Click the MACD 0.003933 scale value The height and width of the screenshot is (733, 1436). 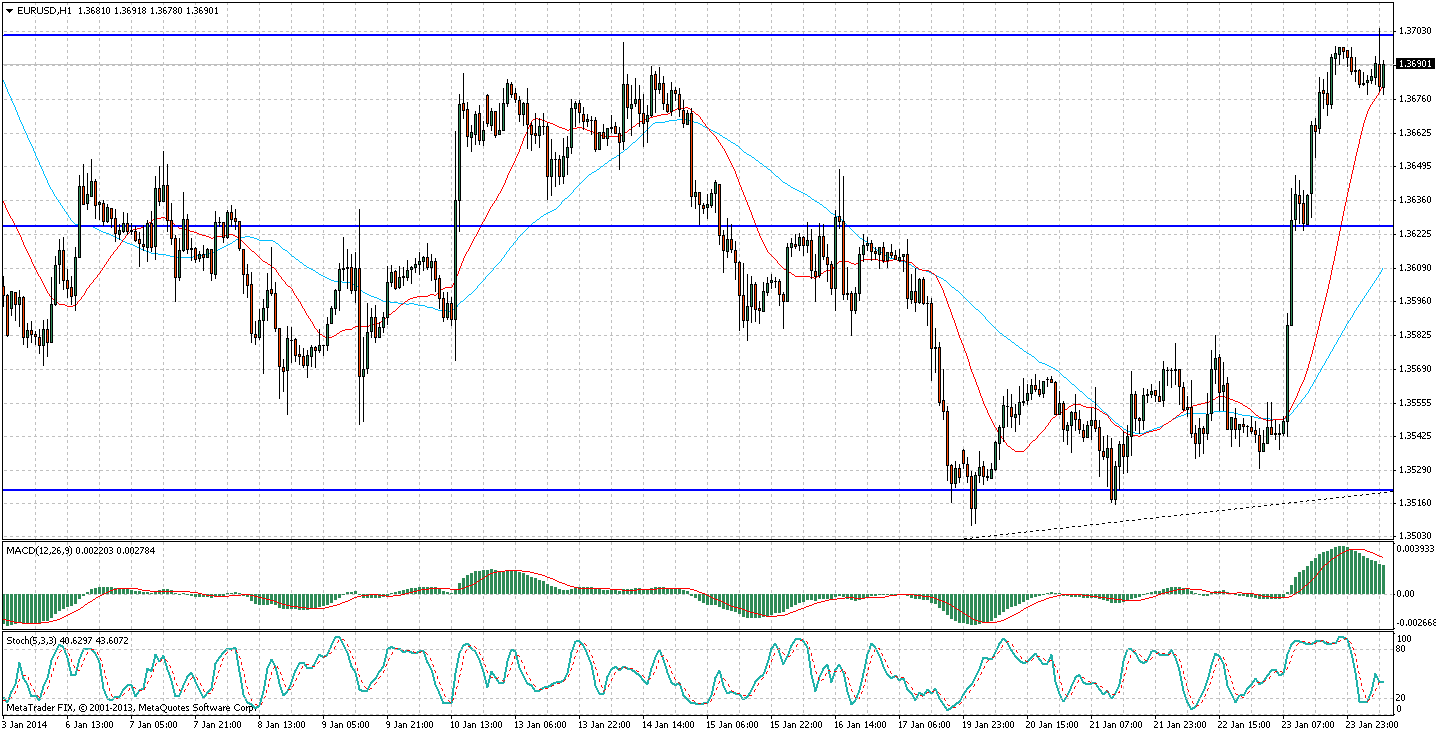1415,549
